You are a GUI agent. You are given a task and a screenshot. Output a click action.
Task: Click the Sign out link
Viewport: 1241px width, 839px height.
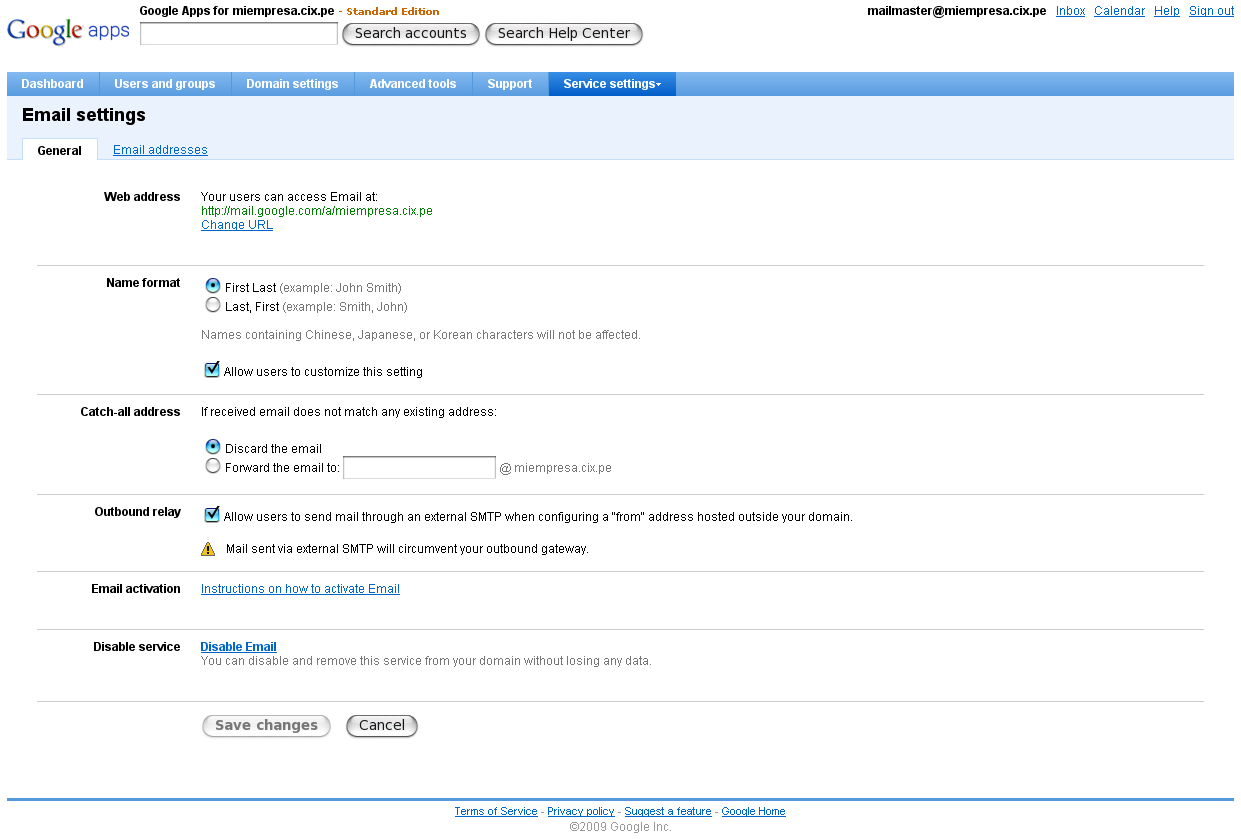(1211, 11)
